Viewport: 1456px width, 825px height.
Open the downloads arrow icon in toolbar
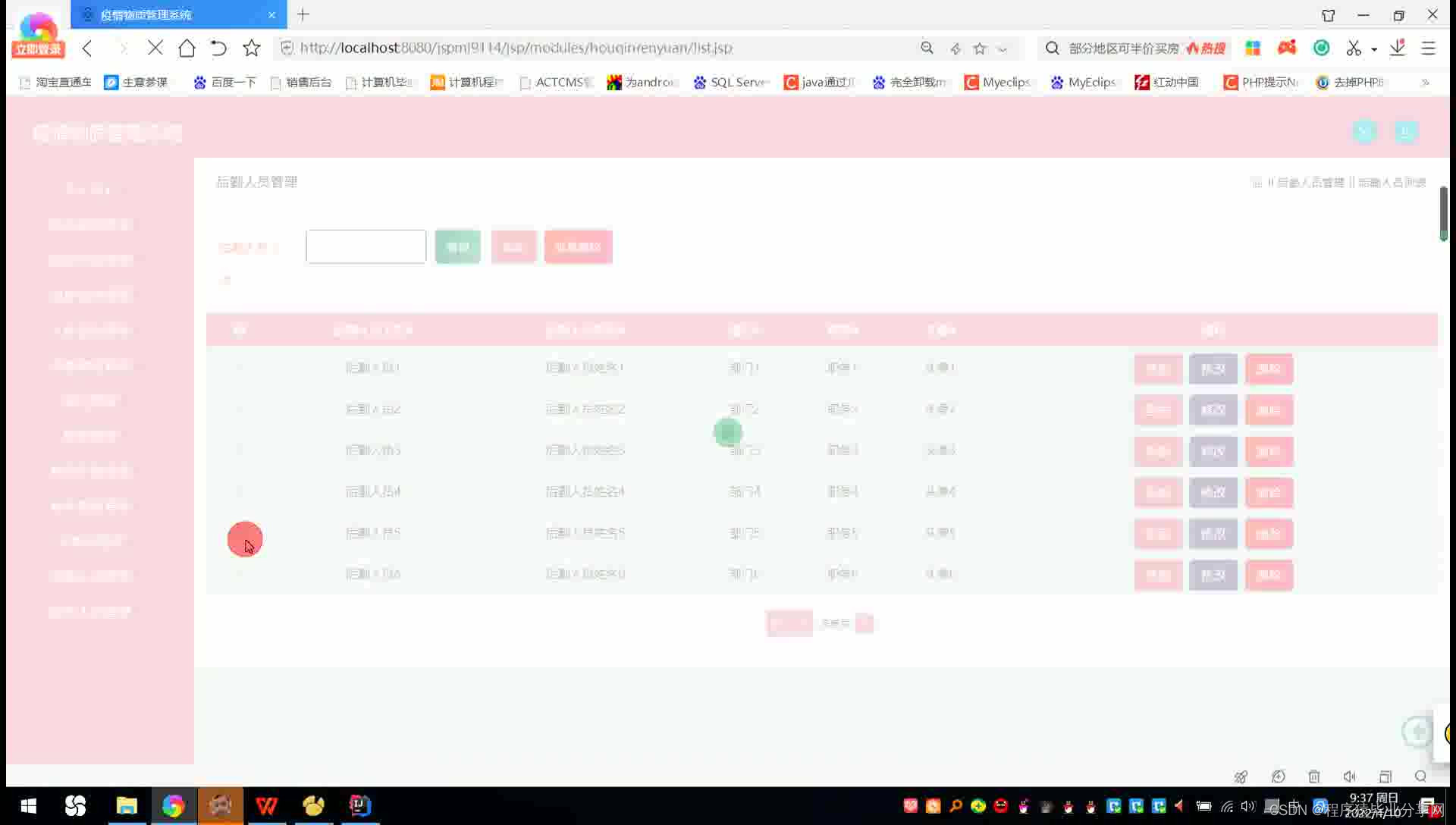pyautogui.click(x=1398, y=48)
